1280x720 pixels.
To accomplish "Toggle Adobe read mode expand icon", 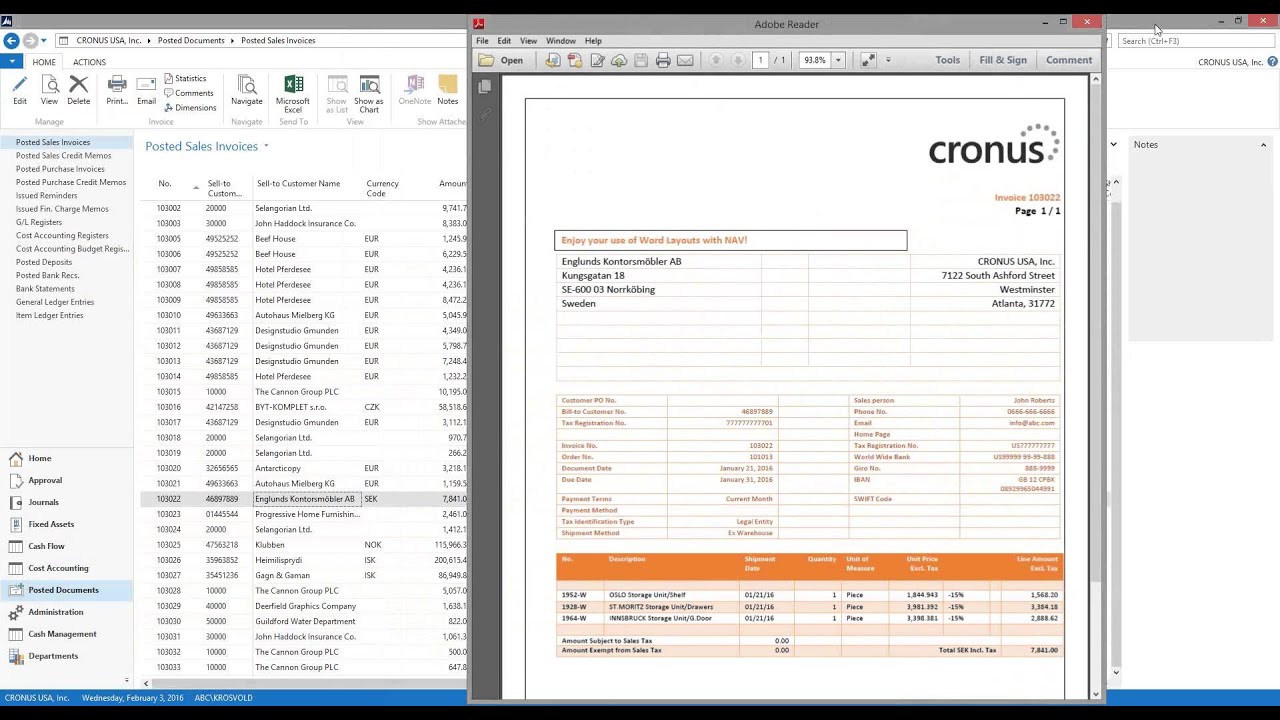I will coord(868,60).
